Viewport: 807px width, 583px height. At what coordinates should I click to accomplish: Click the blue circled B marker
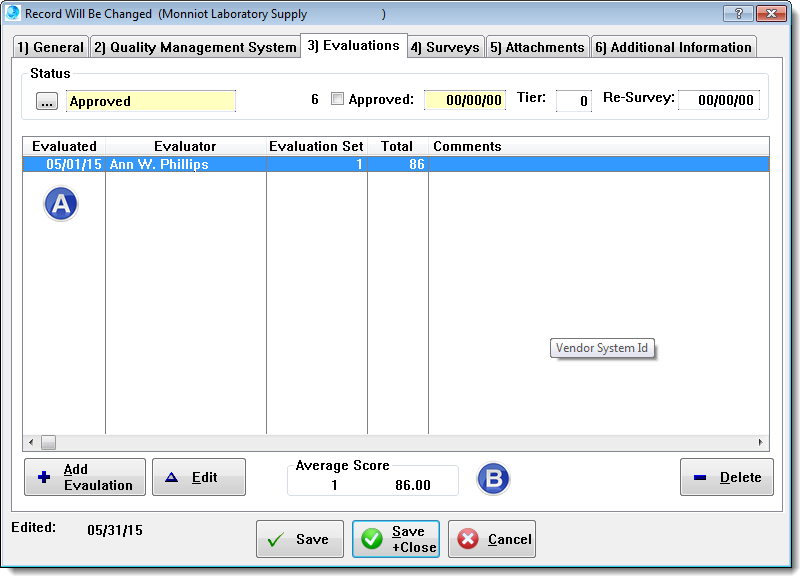point(493,479)
